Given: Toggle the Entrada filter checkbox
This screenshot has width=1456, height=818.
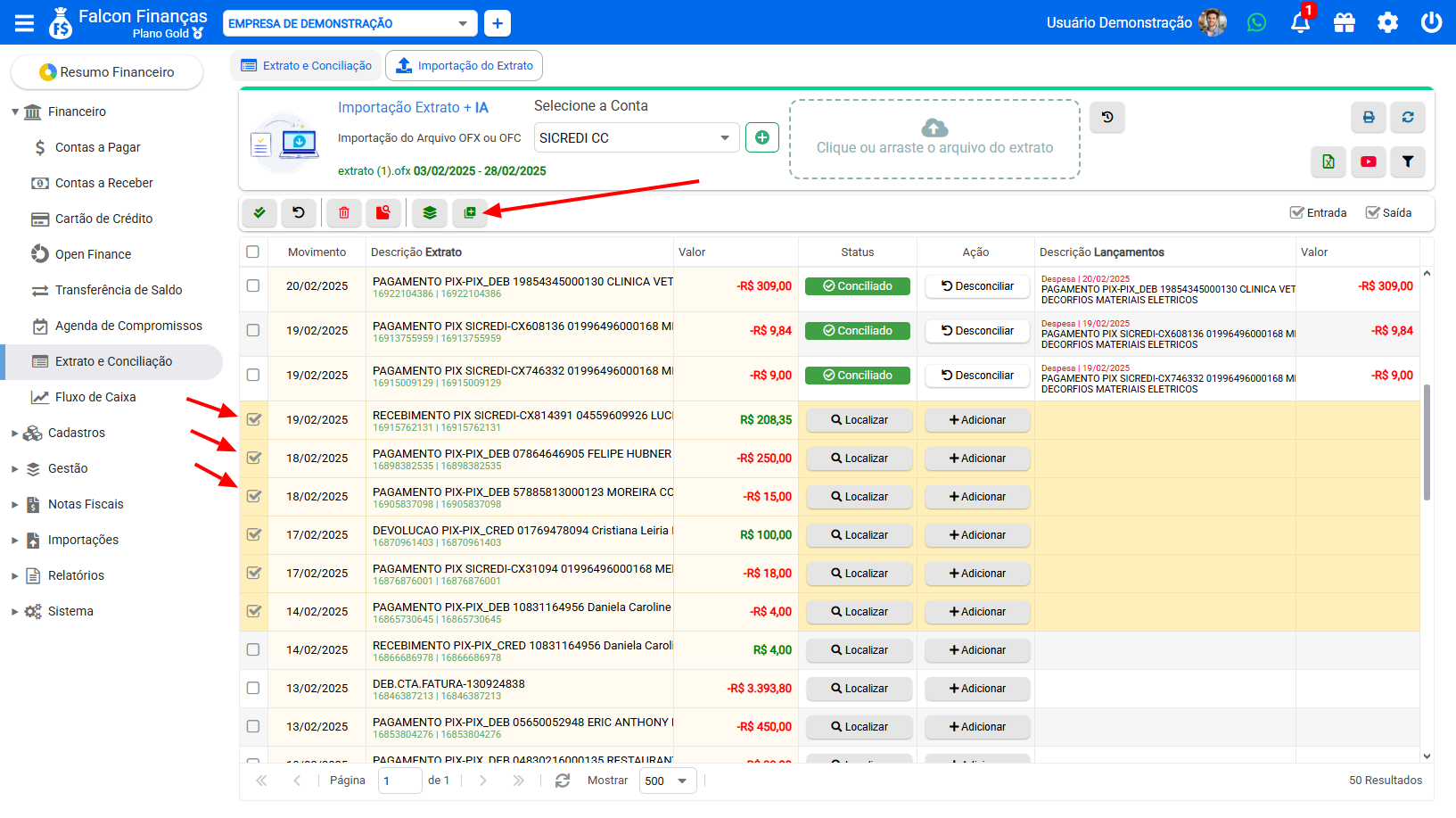Looking at the screenshot, I should (x=1297, y=212).
